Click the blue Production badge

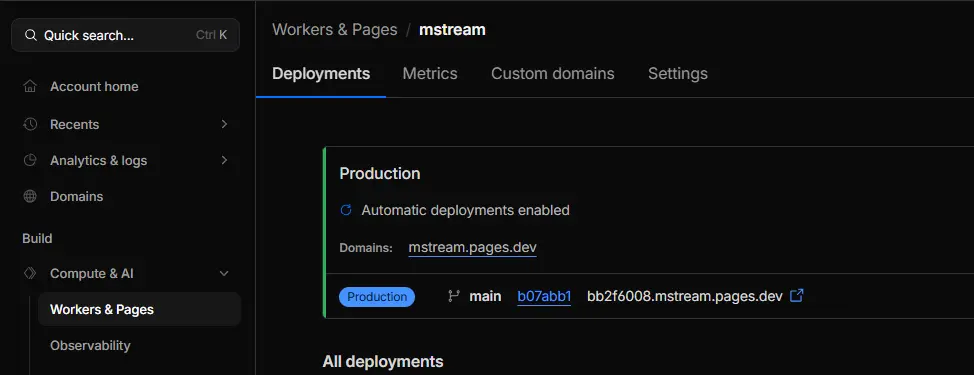point(377,297)
